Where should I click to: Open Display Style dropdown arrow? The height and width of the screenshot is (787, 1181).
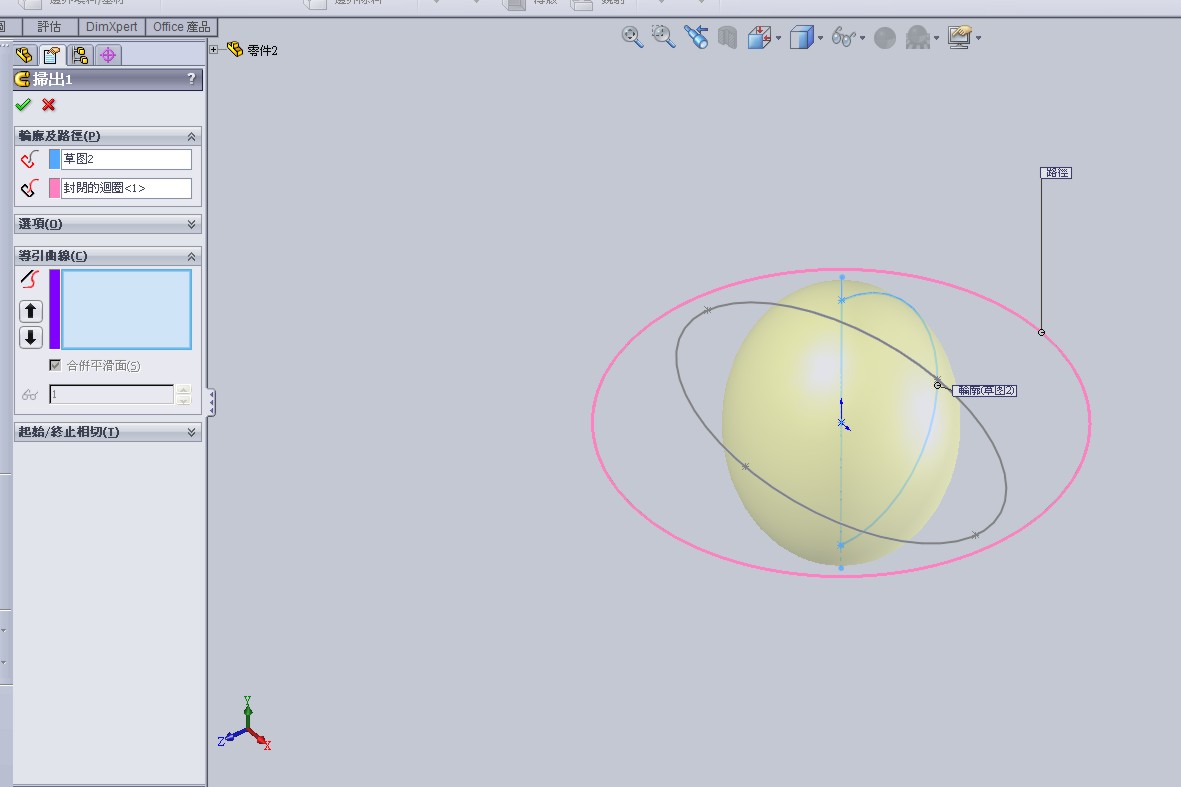(820, 38)
